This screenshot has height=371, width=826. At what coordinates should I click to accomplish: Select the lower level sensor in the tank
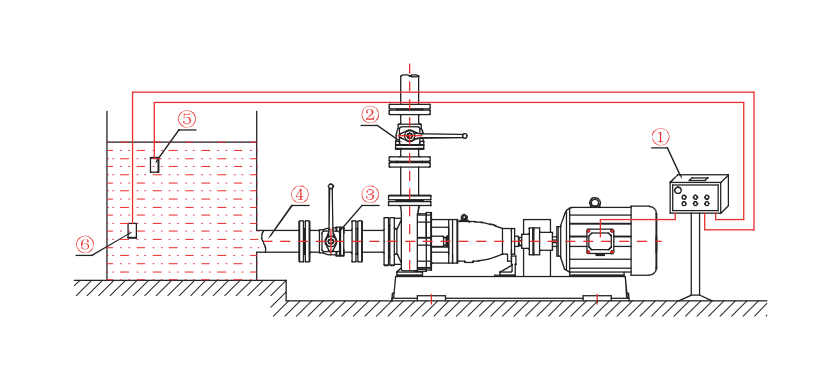coord(132,230)
